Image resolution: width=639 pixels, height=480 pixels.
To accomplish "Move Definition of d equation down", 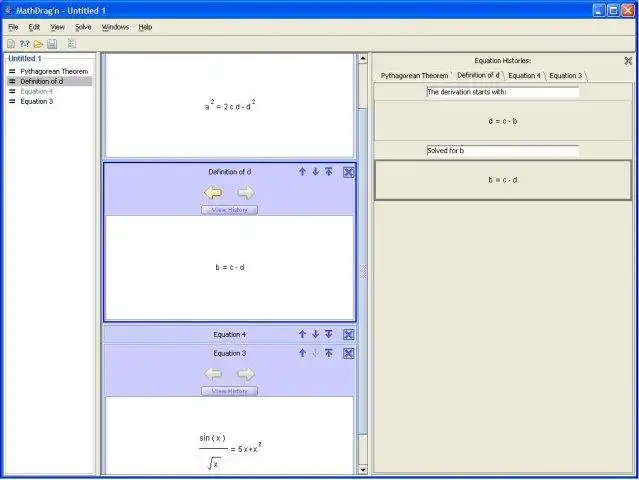I will (x=315, y=172).
